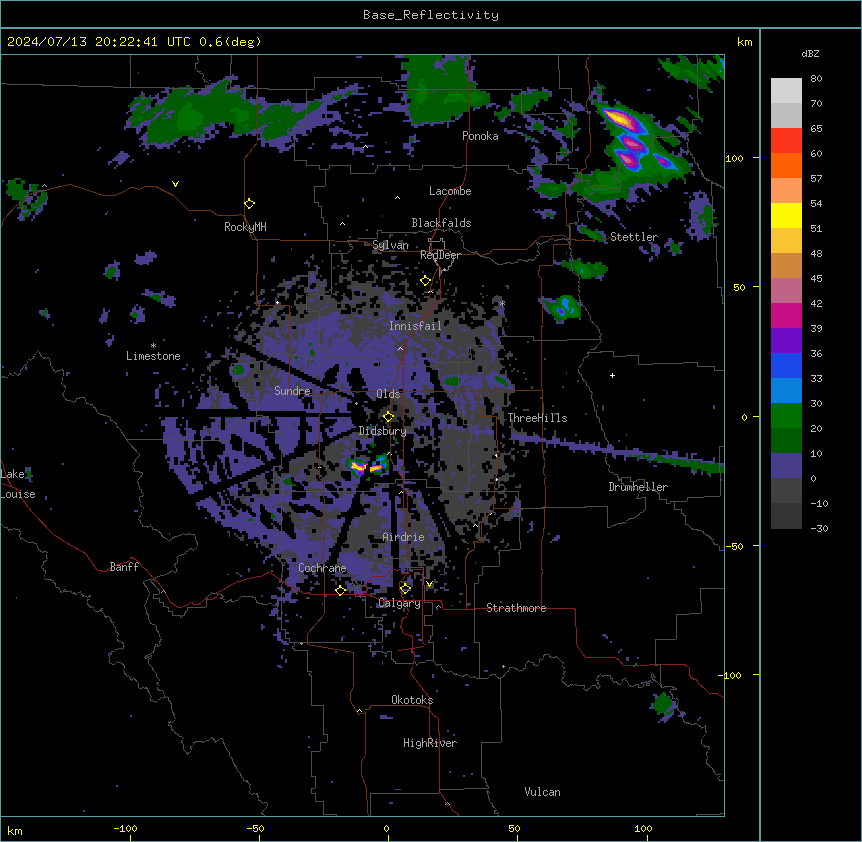Click the Lake Louise label
The height and width of the screenshot is (842, 862).
[18, 484]
